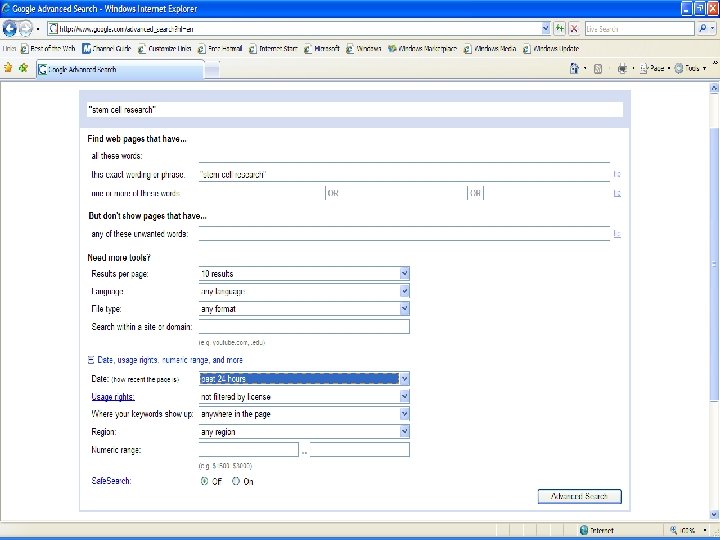This screenshot has width=720, height=540.
Task: Click the RSS Feeds toolbar icon
Action: (x=598, y=69)
